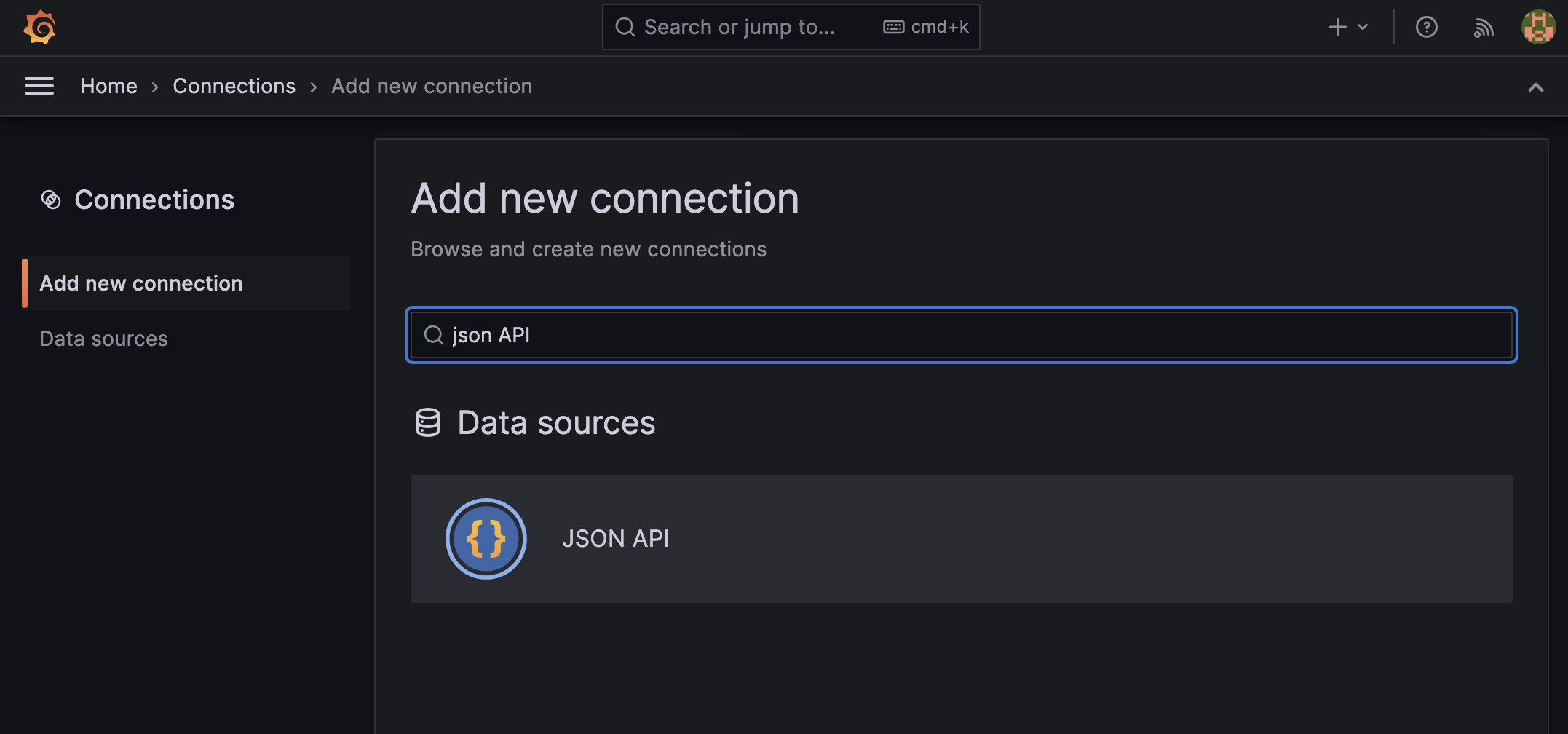Open the Grafana home logo
The height and width of the screenshot is (734, 1568).
(39, 28)
